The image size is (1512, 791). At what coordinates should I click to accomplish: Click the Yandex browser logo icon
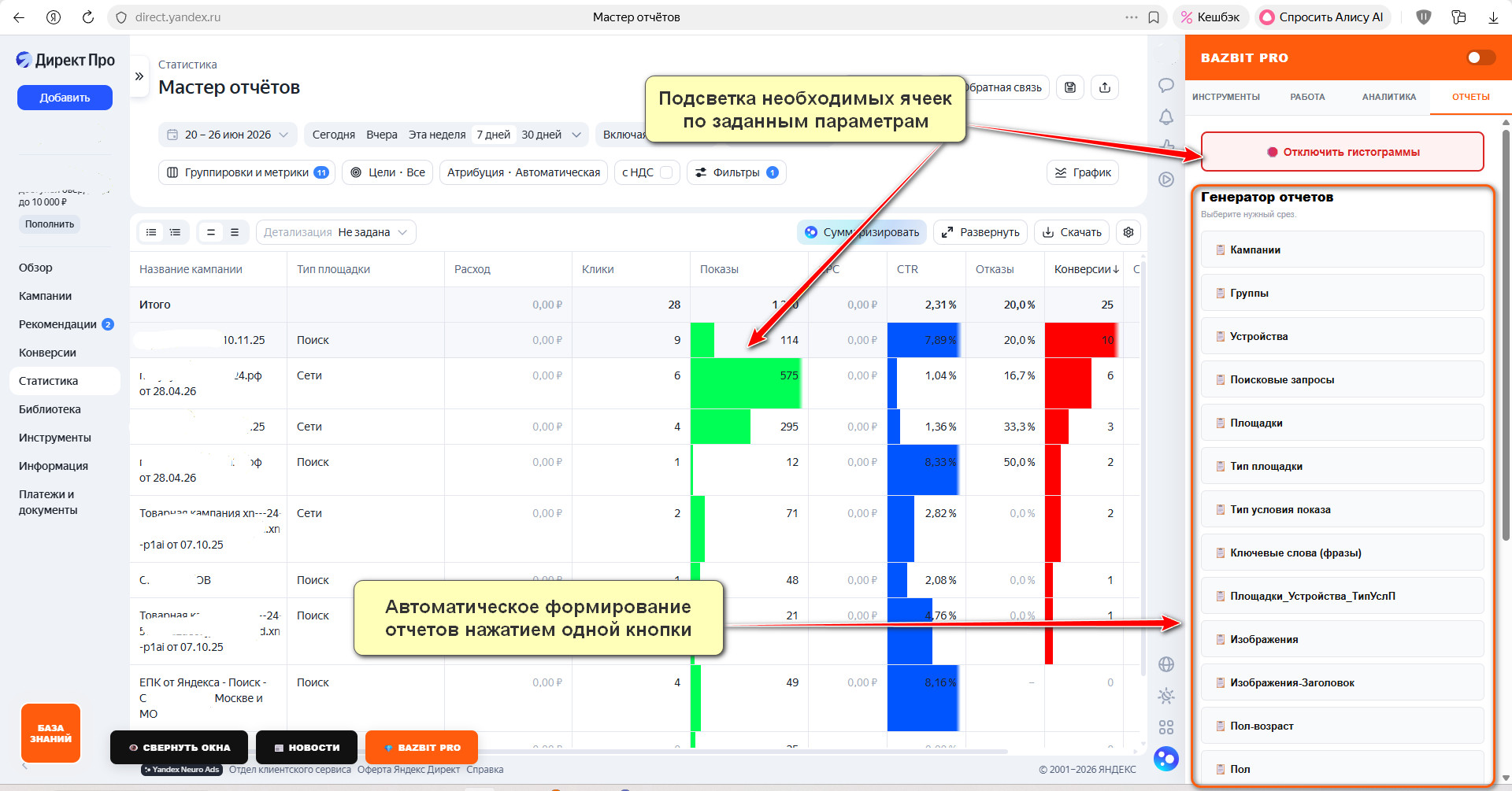pos(54,17)
